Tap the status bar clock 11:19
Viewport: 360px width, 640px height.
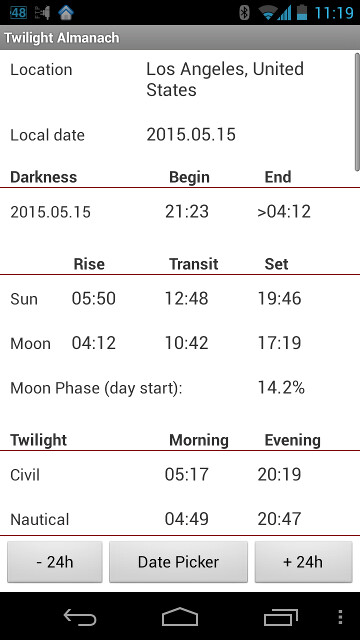pos(334,13)
